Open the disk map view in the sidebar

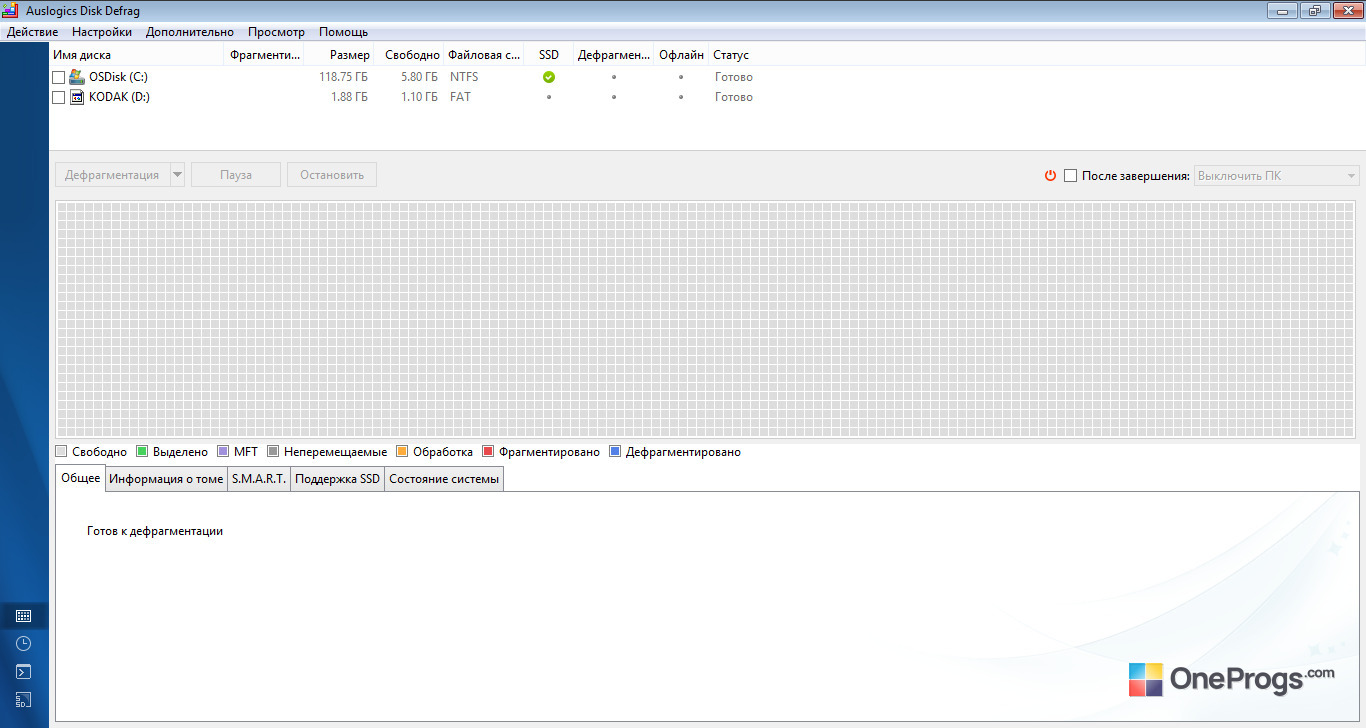24,616
